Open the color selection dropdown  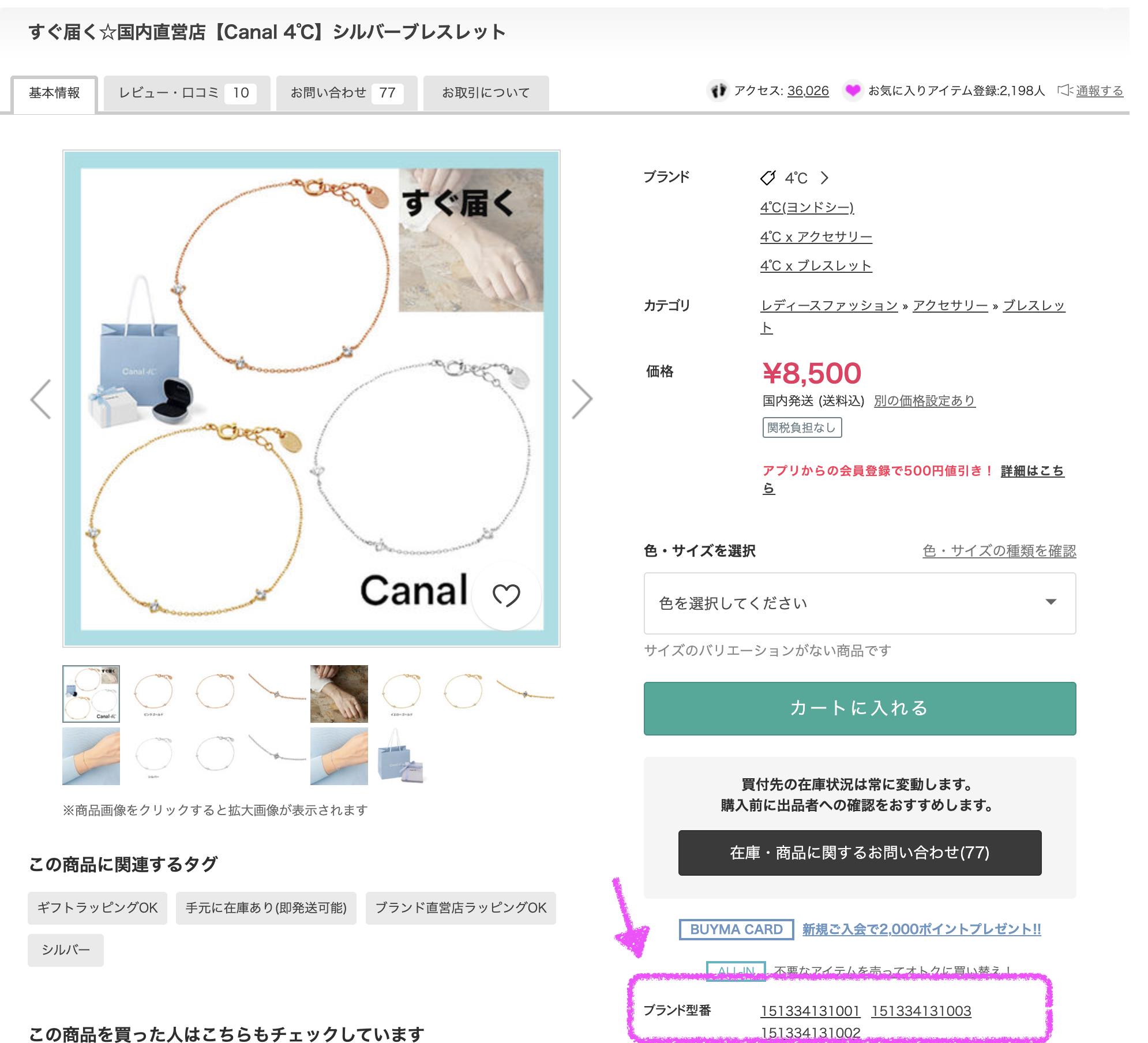pos(860,603)
